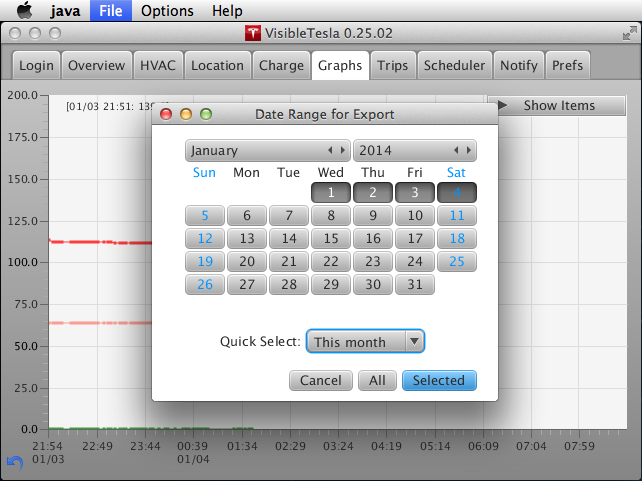Select Saturday the 18th
Screen dimensions: 642x481
click(x=457, y=238)
